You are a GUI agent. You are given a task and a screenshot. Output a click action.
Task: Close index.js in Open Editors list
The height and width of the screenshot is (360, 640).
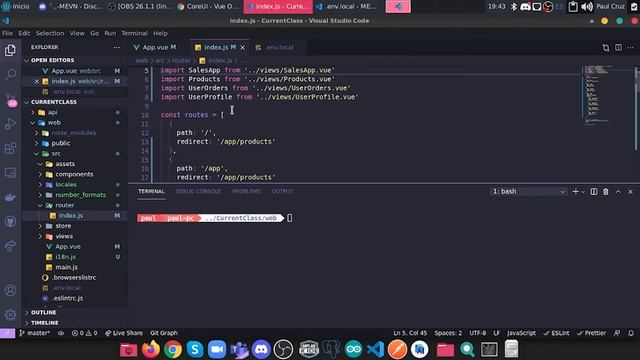coord(37,81)
